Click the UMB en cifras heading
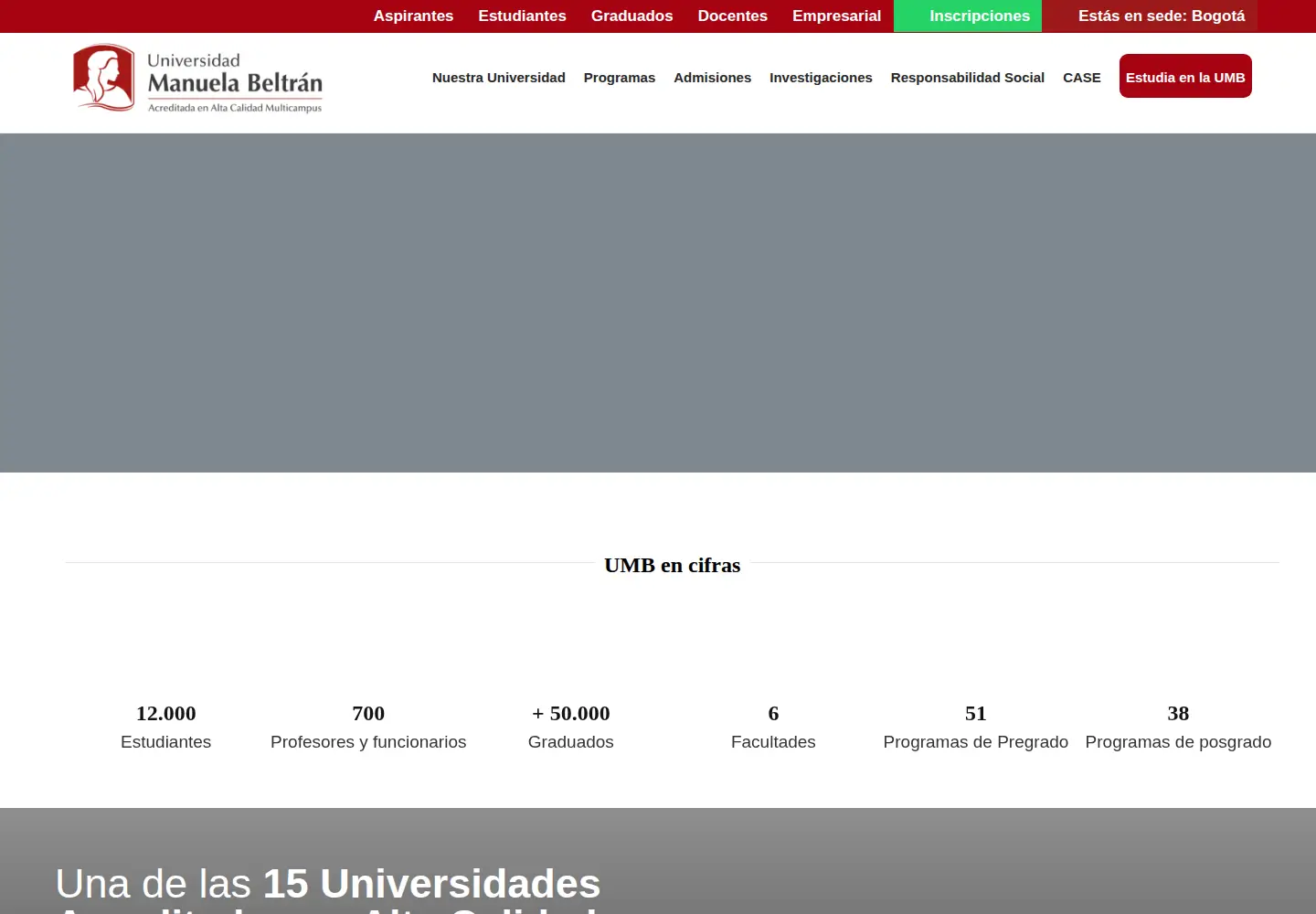The width and height of the screenshot is (1316, 914). pyautogui.click(x=672, y=565)
